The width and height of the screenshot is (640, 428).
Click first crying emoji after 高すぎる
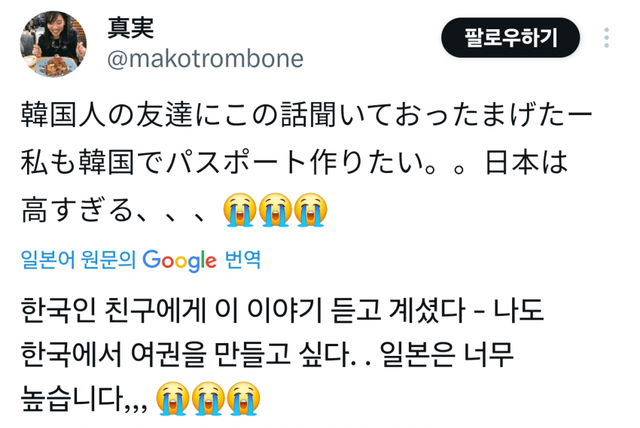240,210
